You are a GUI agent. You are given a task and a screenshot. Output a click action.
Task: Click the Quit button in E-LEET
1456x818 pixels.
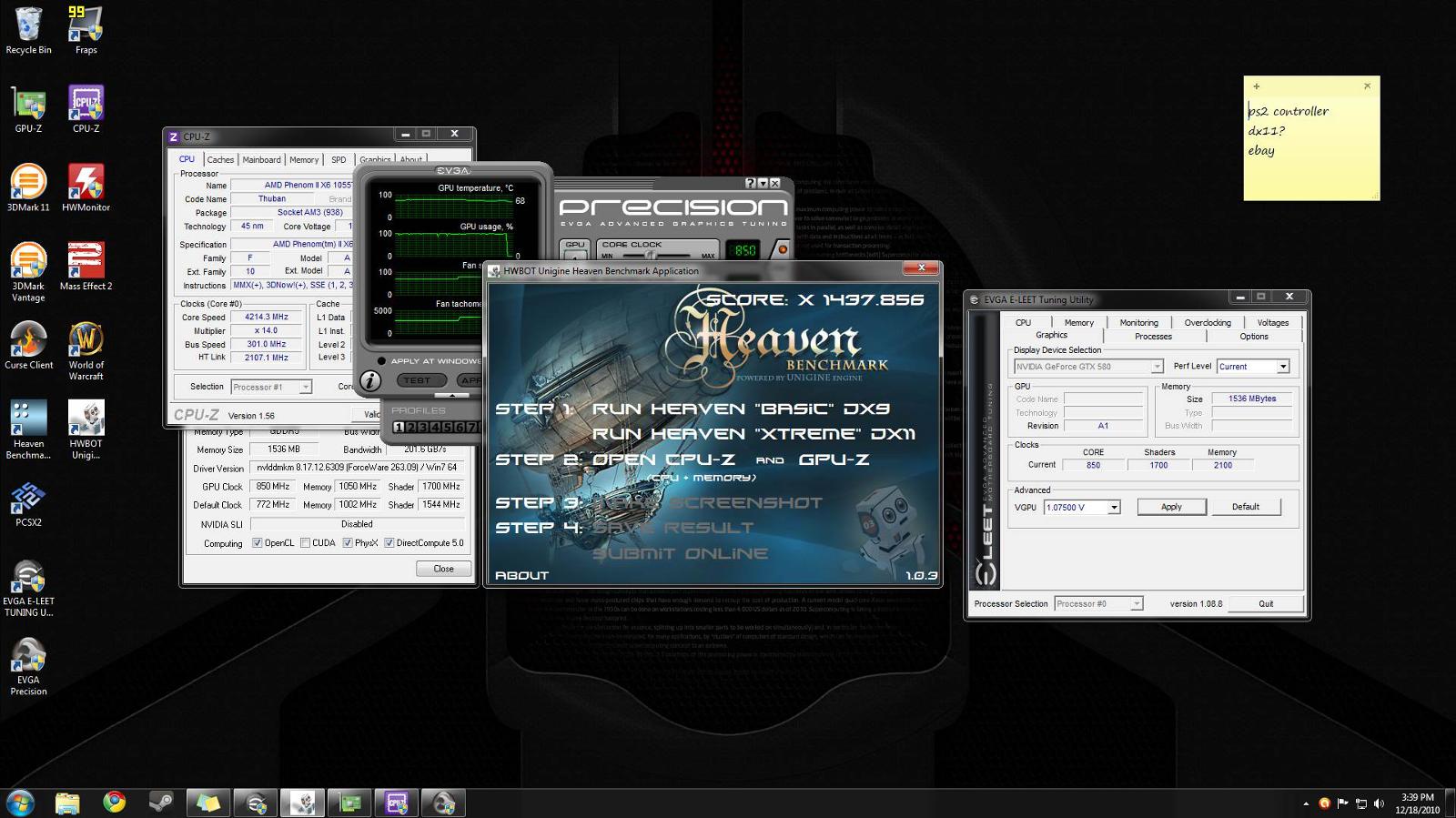1266,603
